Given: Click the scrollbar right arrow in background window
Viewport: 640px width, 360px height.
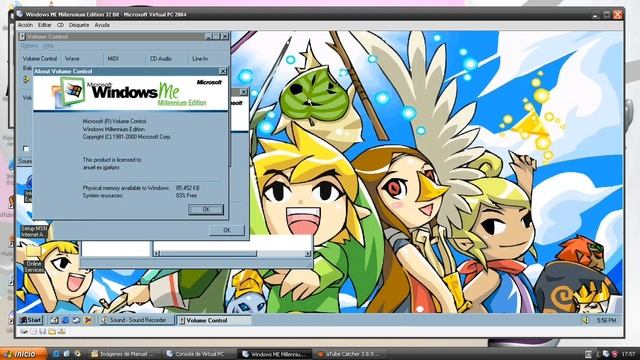Looking at the screenshot, I should pos(308,253).
